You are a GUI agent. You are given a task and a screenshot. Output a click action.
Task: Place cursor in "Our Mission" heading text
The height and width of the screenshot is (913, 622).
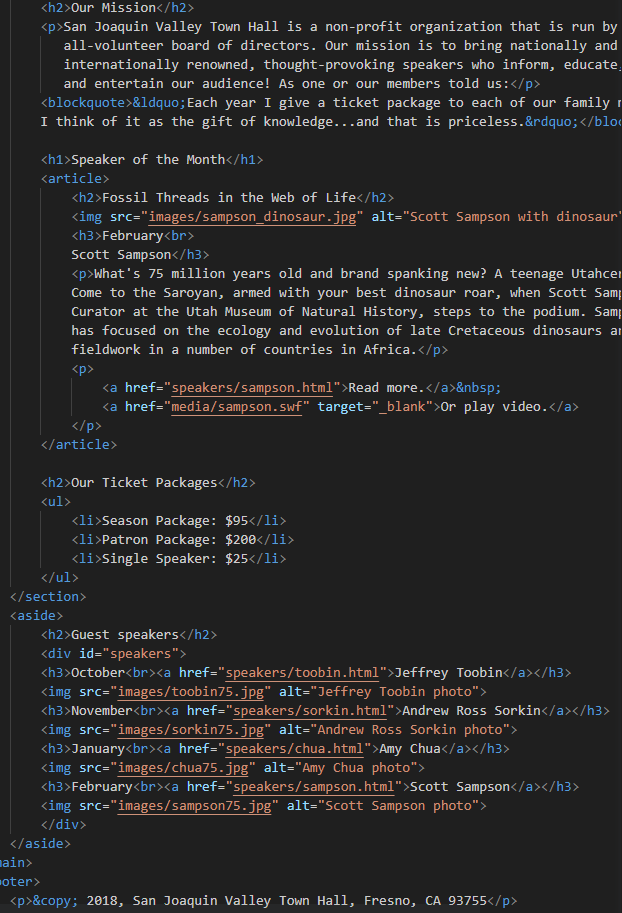pyautogui.click(x=113, y=7)
